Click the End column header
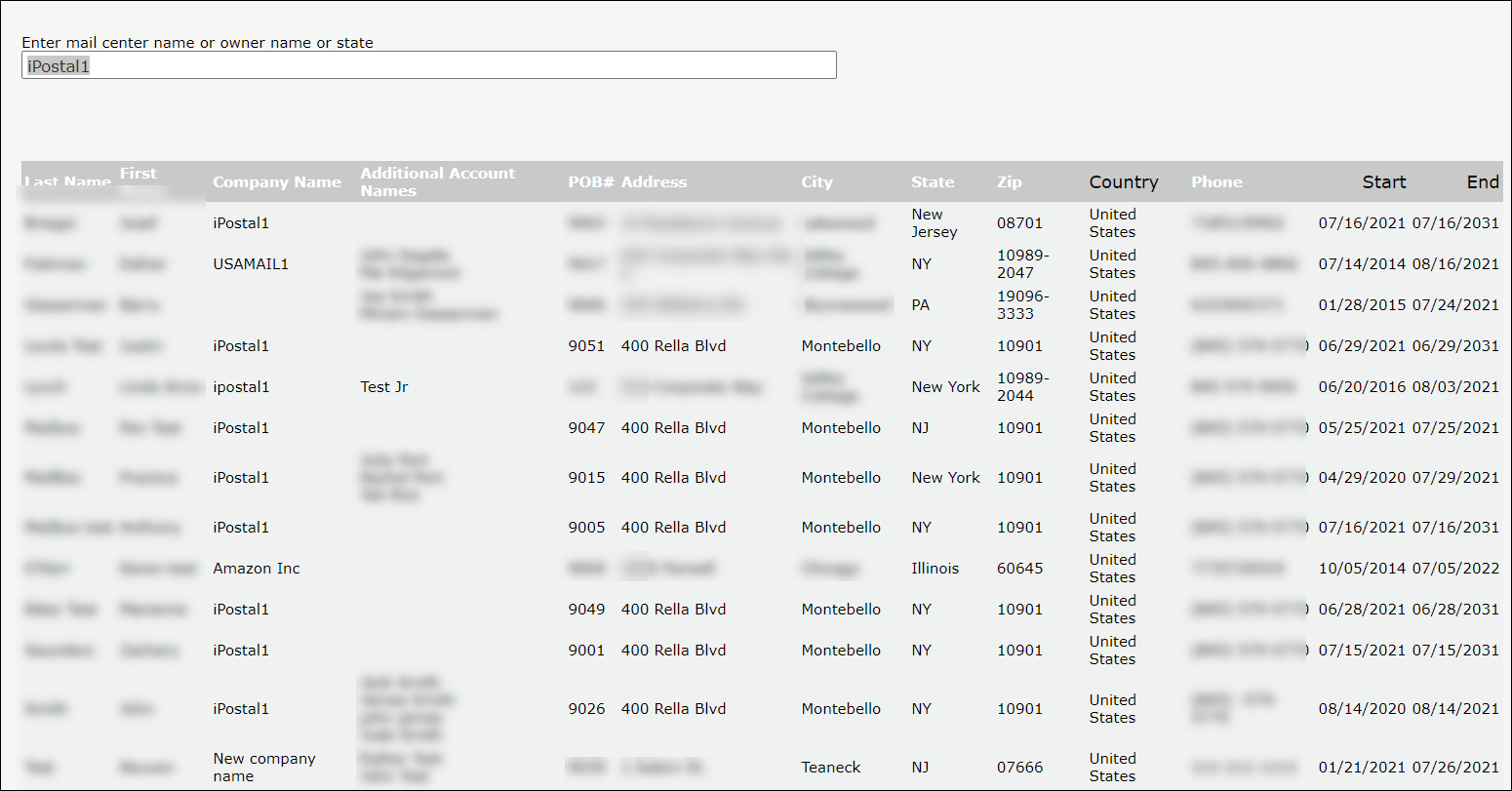This screenshot has height=791, width=1512. click(1483, 182)
